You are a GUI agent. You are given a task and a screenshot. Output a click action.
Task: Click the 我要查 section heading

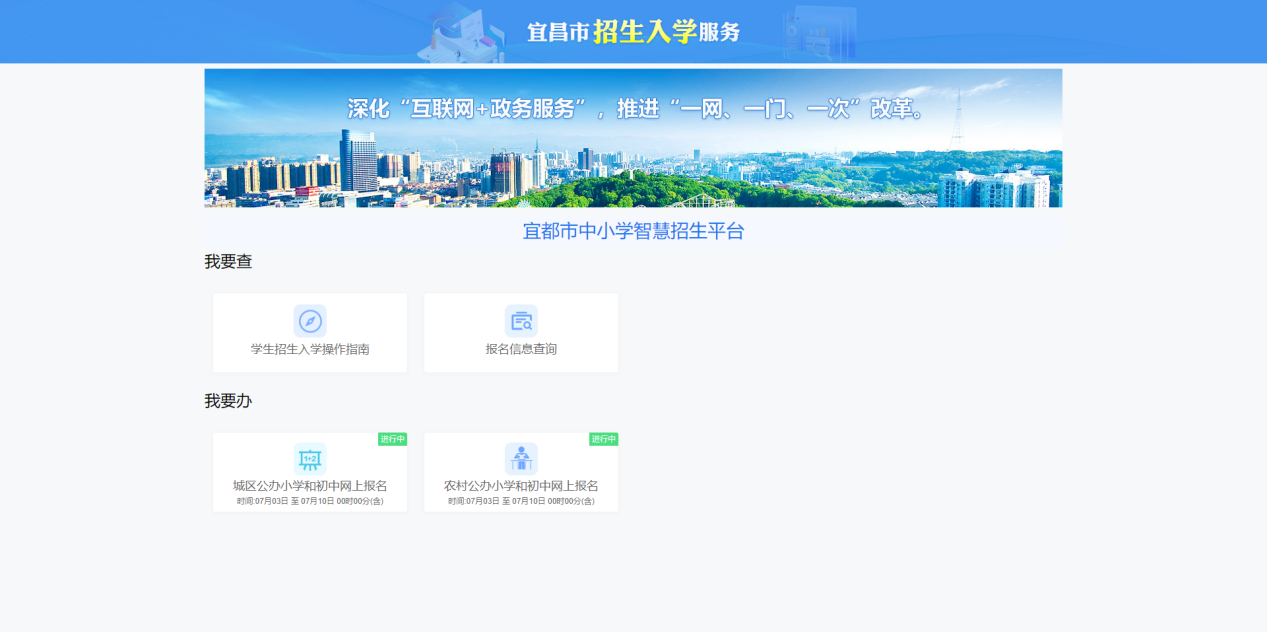pyautogui.click(x=228, y=262)
